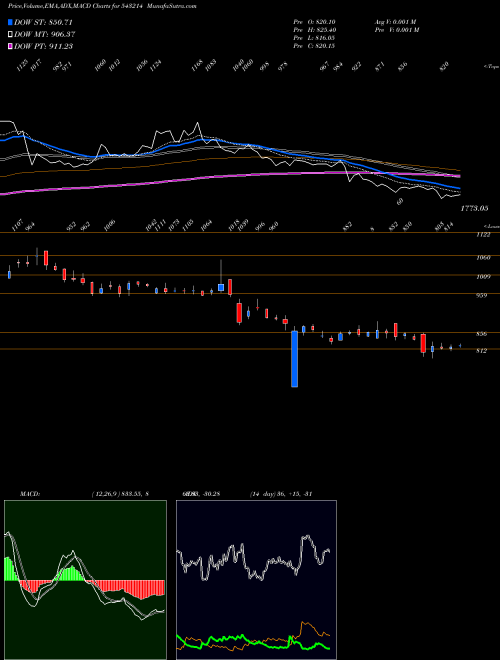The height and width of the screenshot is (660, 500).
Task: Click the 'Pre H: 825.40' value
Action: (314, 30)
